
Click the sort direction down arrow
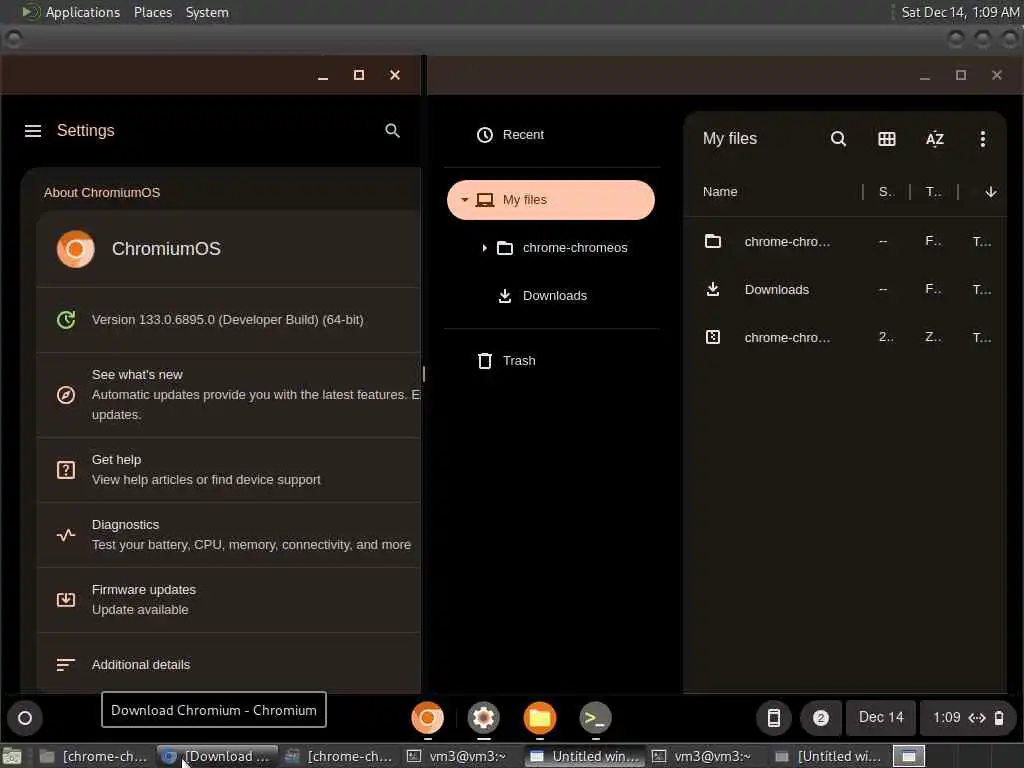[x=991, y=191]
